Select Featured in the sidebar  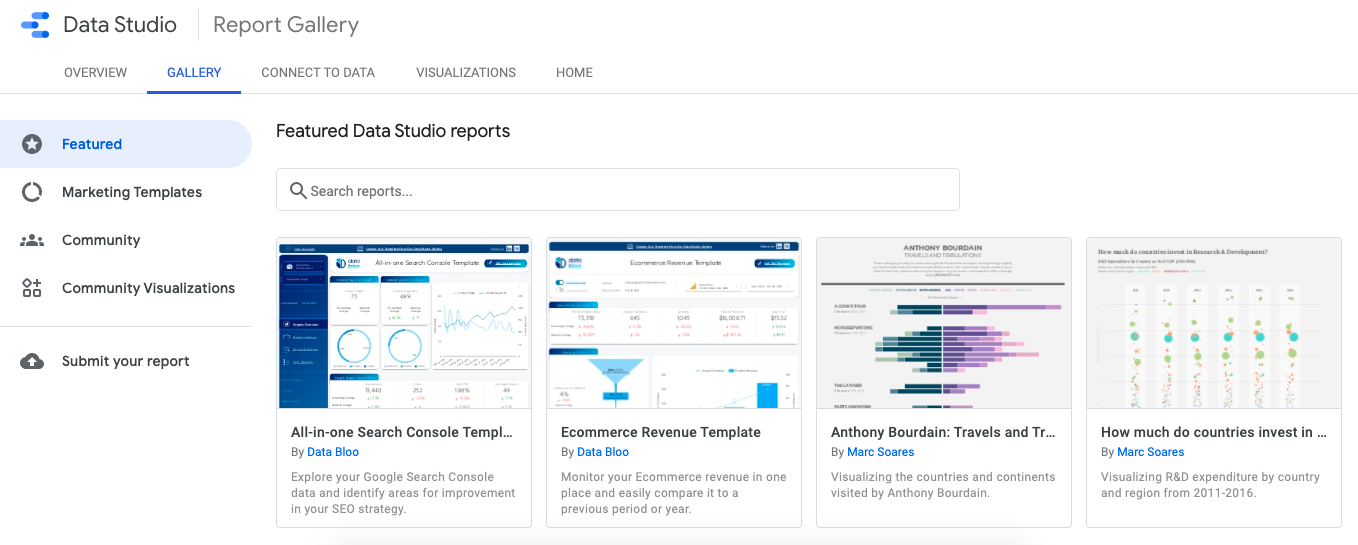tap(126, 144)
